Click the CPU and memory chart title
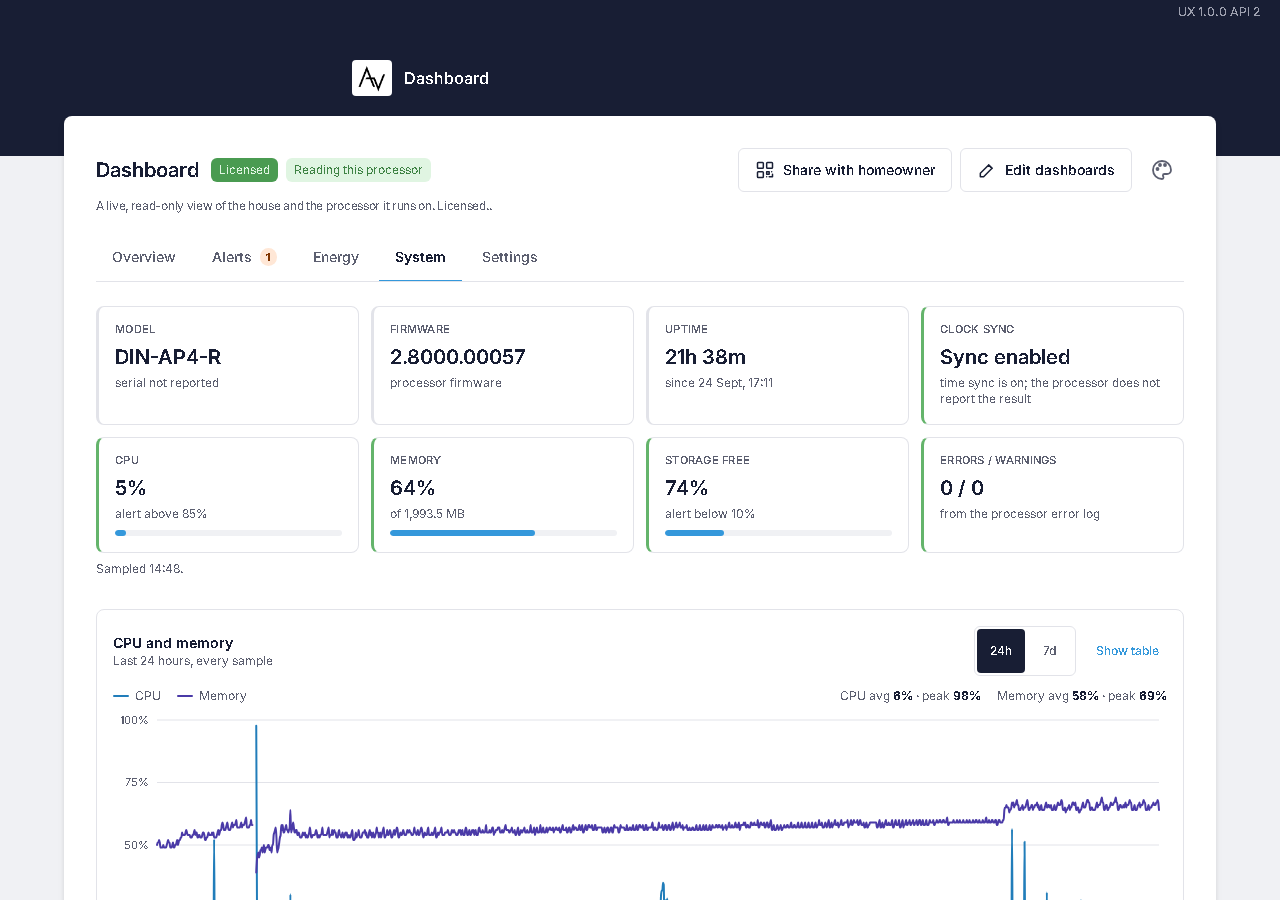 coord(173,643)
